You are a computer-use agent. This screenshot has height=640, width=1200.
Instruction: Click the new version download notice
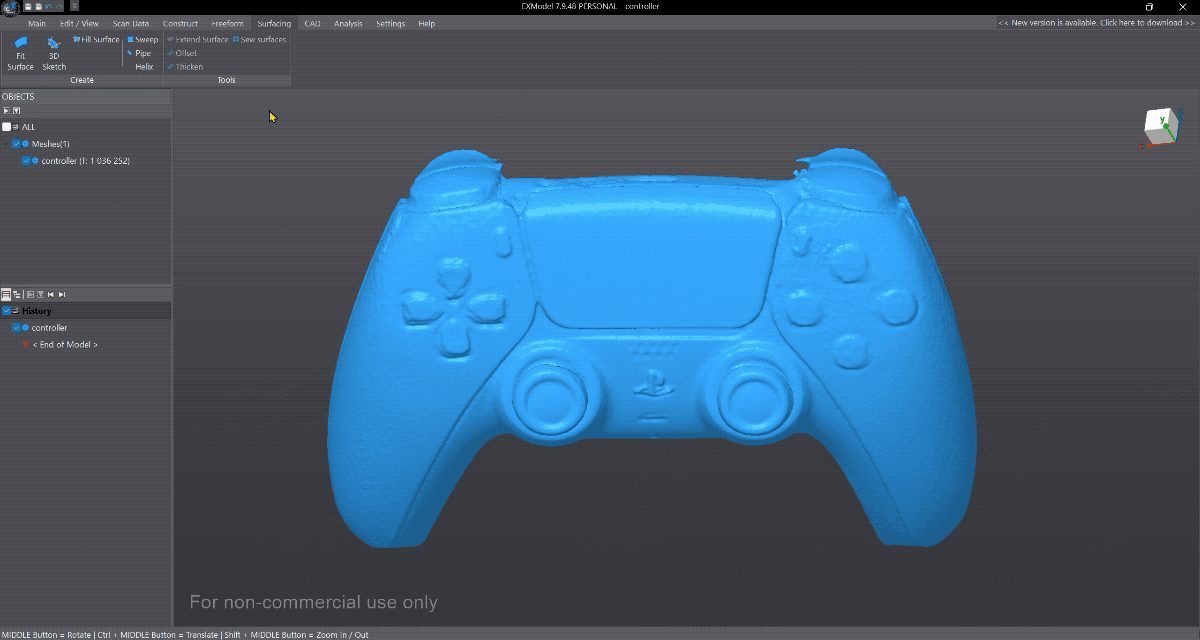coord(1096,23)
